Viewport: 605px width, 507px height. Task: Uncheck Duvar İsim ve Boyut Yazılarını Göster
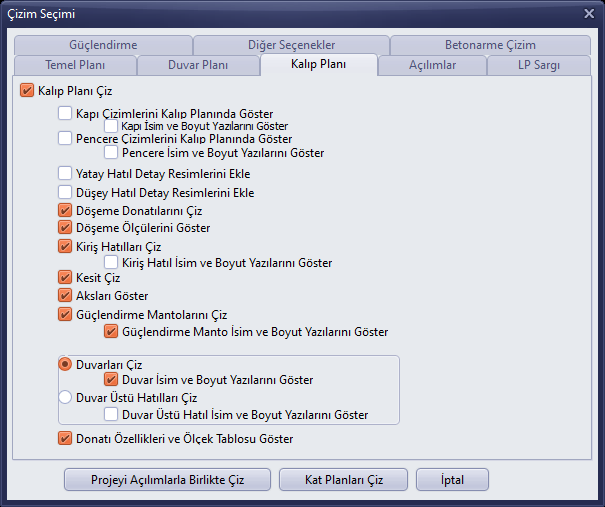[x=111, y=379]
